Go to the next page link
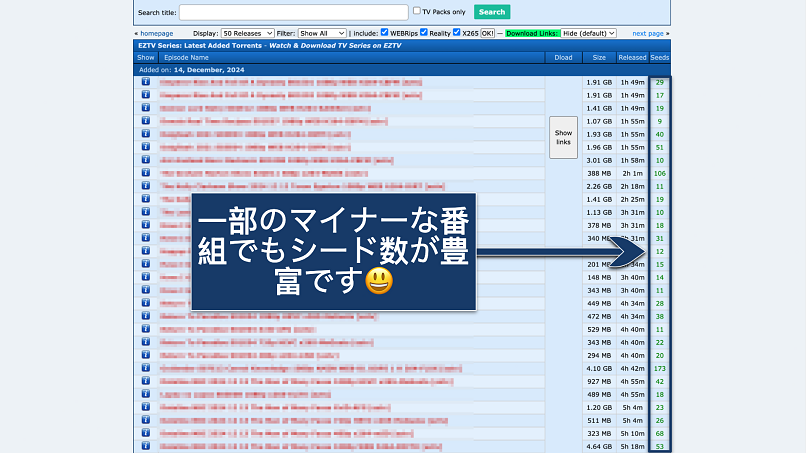The width and height of the screenshot is (806, 453). [648, 33]
